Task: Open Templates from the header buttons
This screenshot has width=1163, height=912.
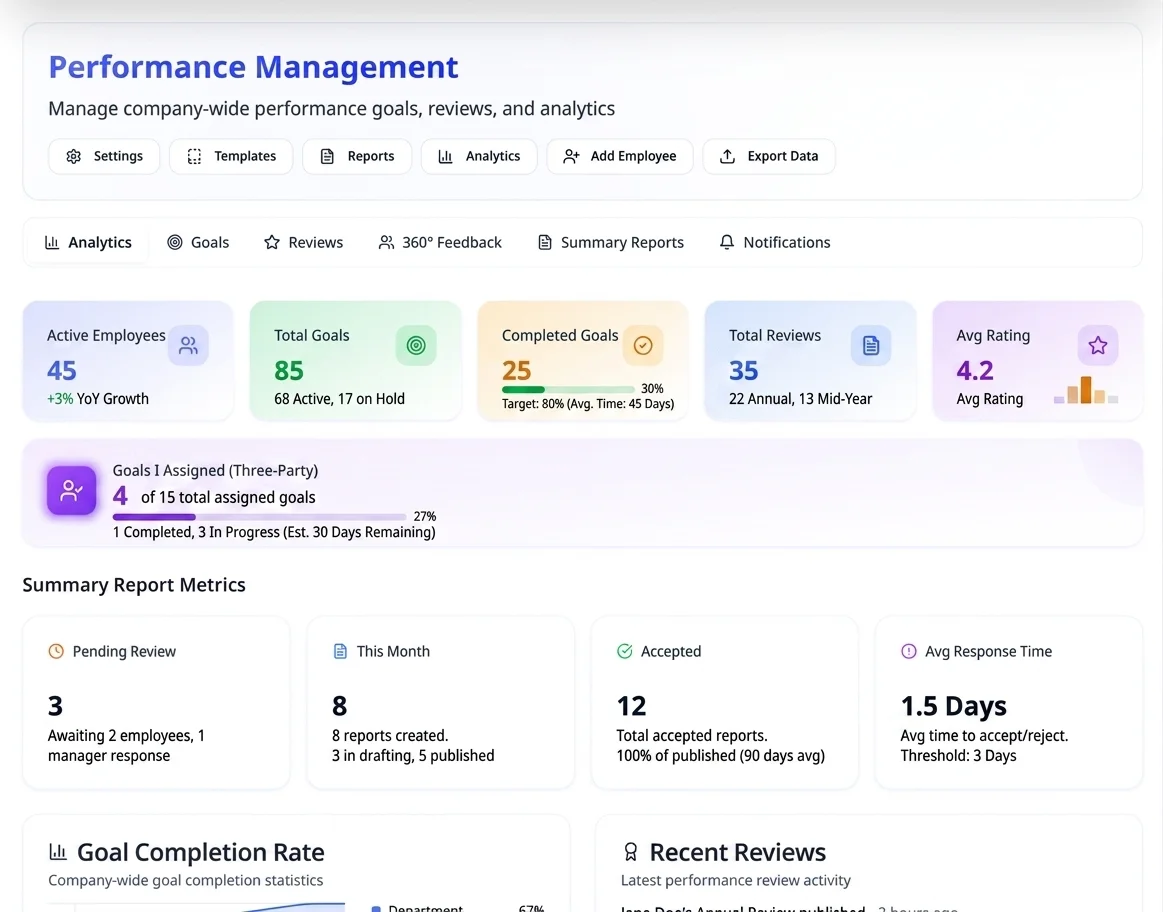Action: point(231,156)
